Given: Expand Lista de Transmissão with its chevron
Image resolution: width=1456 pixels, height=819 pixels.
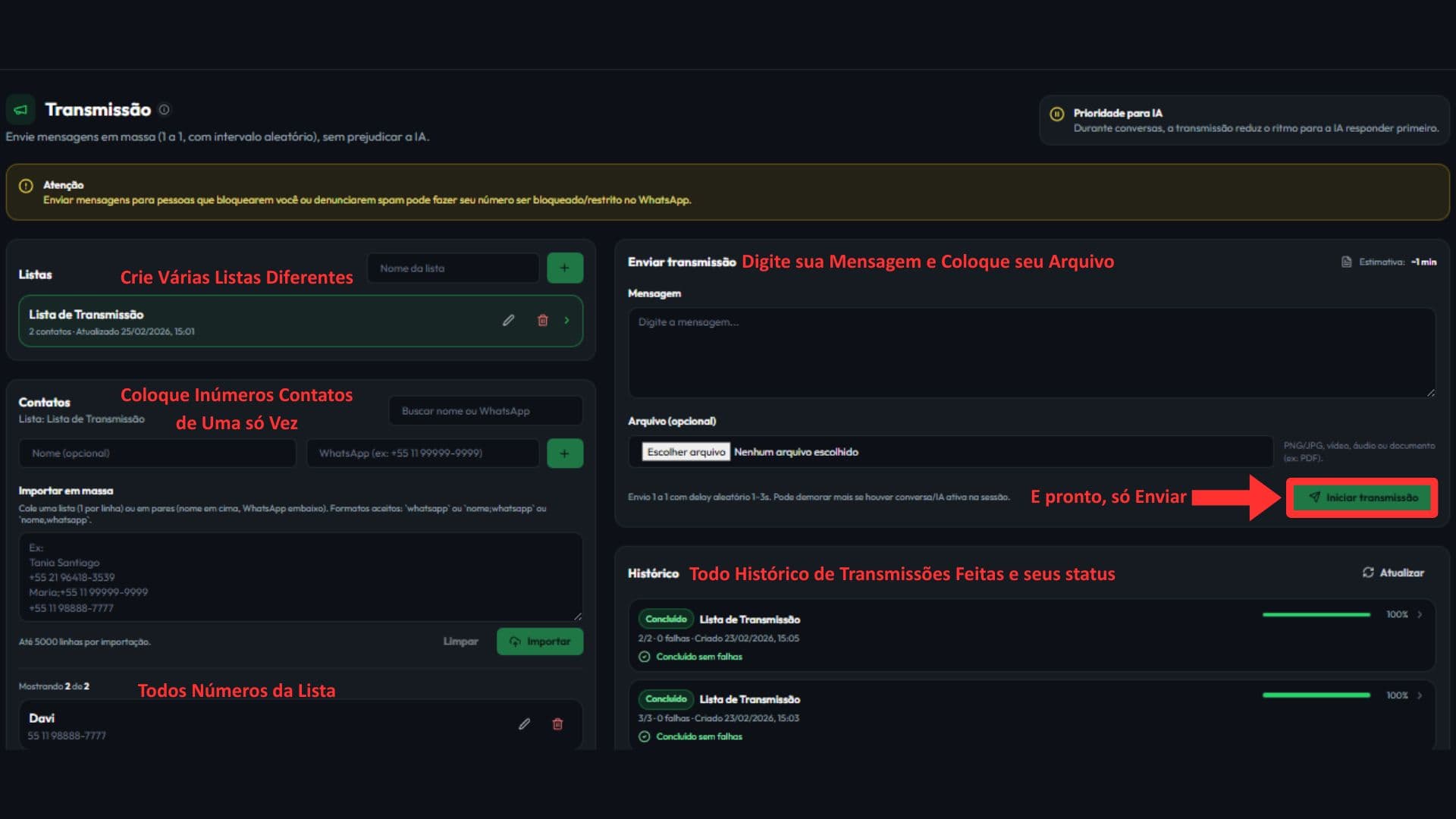Looking at the screenshot, I should (x=566, y=320).
